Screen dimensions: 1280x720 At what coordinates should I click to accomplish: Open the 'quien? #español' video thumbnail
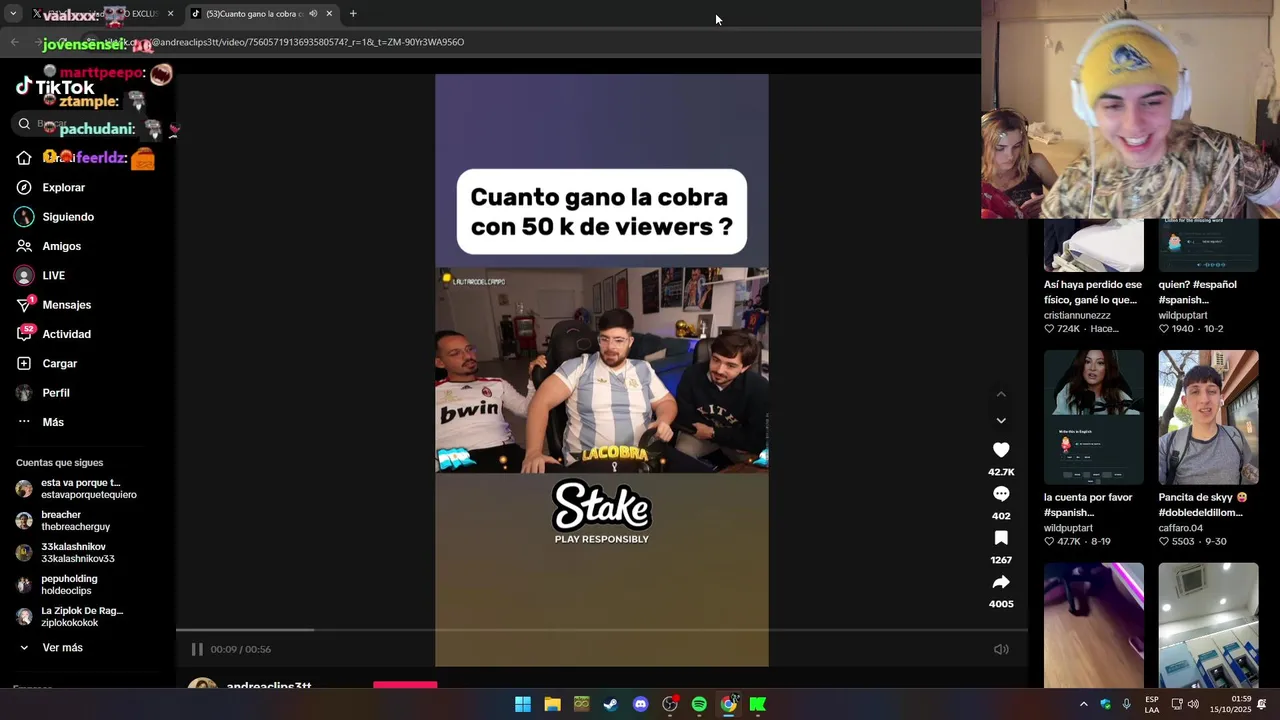[x=1208, y=245]
